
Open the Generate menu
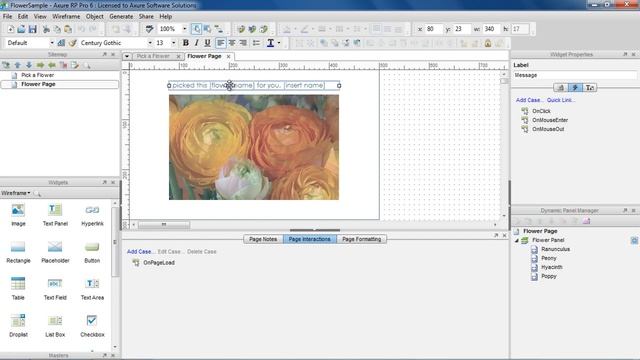[x=121, y=16]
